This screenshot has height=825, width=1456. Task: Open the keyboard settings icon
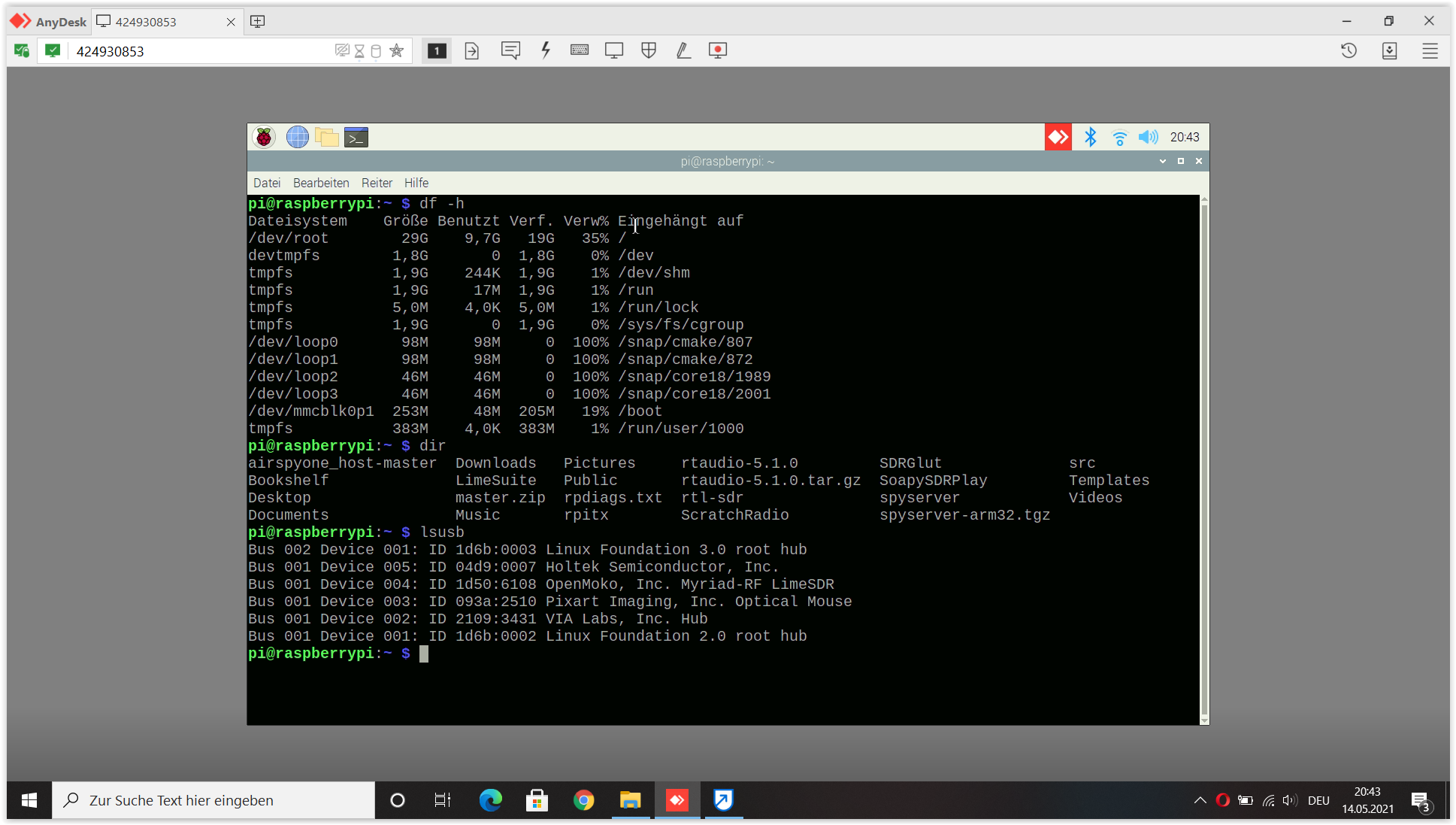(x=579, y=50)
